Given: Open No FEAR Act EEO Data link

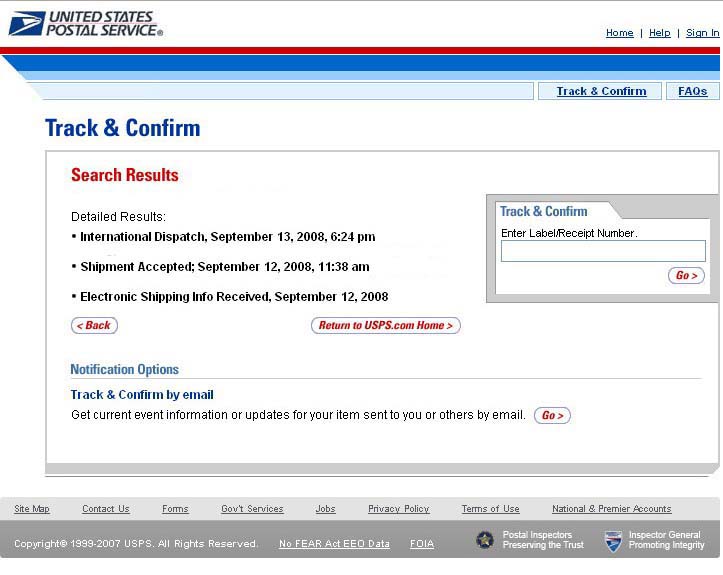Looking at the screenshot, I should click(334, 544).
